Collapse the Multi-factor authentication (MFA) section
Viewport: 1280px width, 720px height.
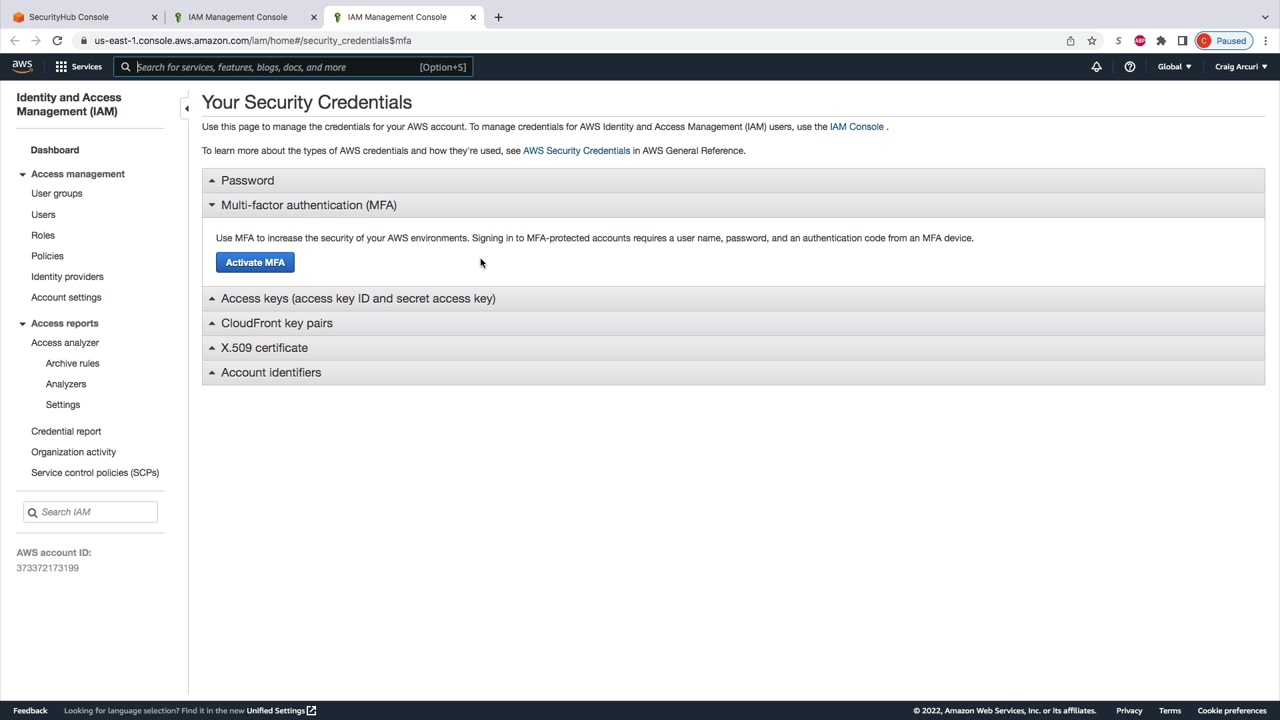tap(733, 205)
